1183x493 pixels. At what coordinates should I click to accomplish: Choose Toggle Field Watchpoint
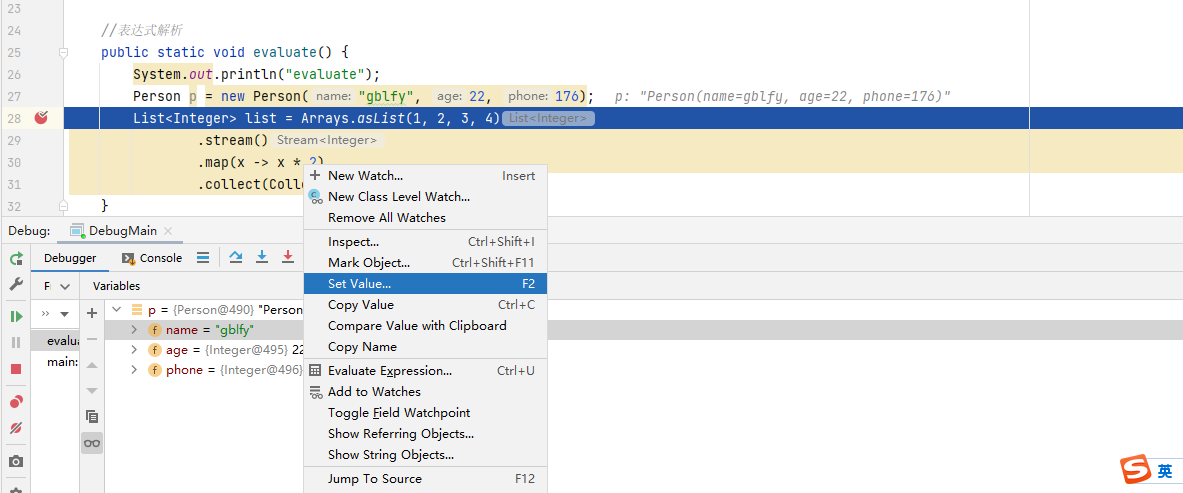pos(425,413)
